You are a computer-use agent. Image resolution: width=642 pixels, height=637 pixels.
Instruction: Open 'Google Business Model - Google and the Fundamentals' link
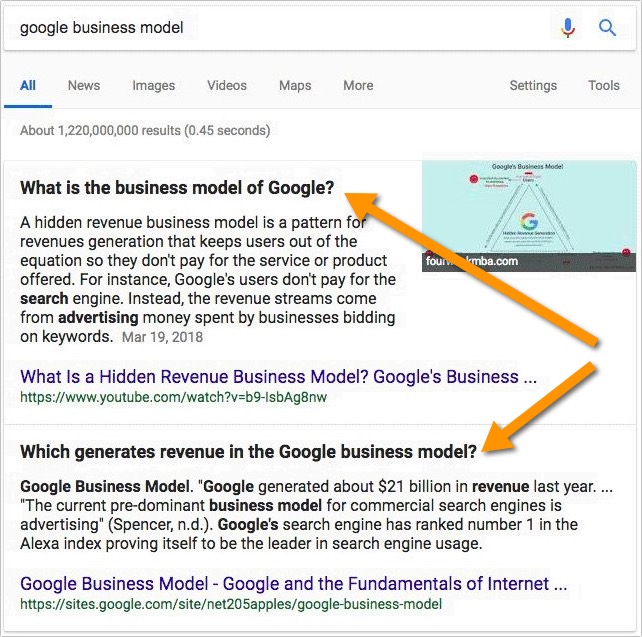click(x=294, y=584)
